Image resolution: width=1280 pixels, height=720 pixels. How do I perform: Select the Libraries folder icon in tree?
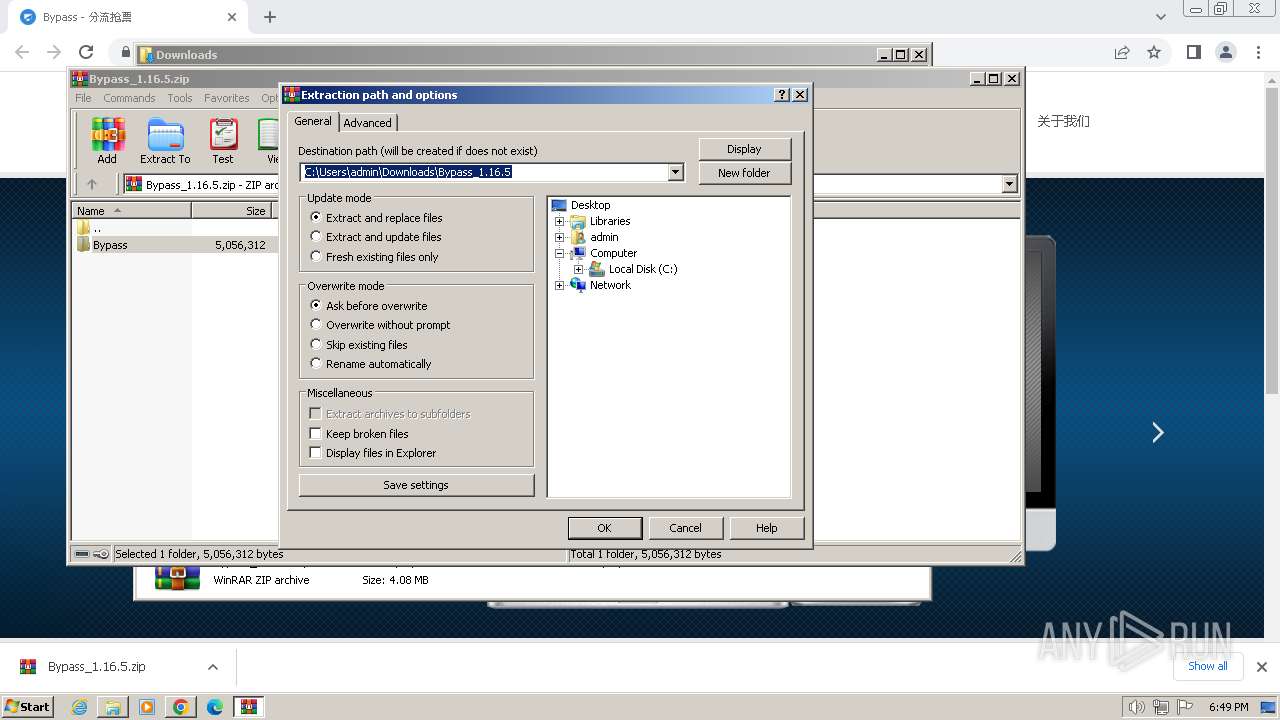pyautogui.click(x=578, y=221)
